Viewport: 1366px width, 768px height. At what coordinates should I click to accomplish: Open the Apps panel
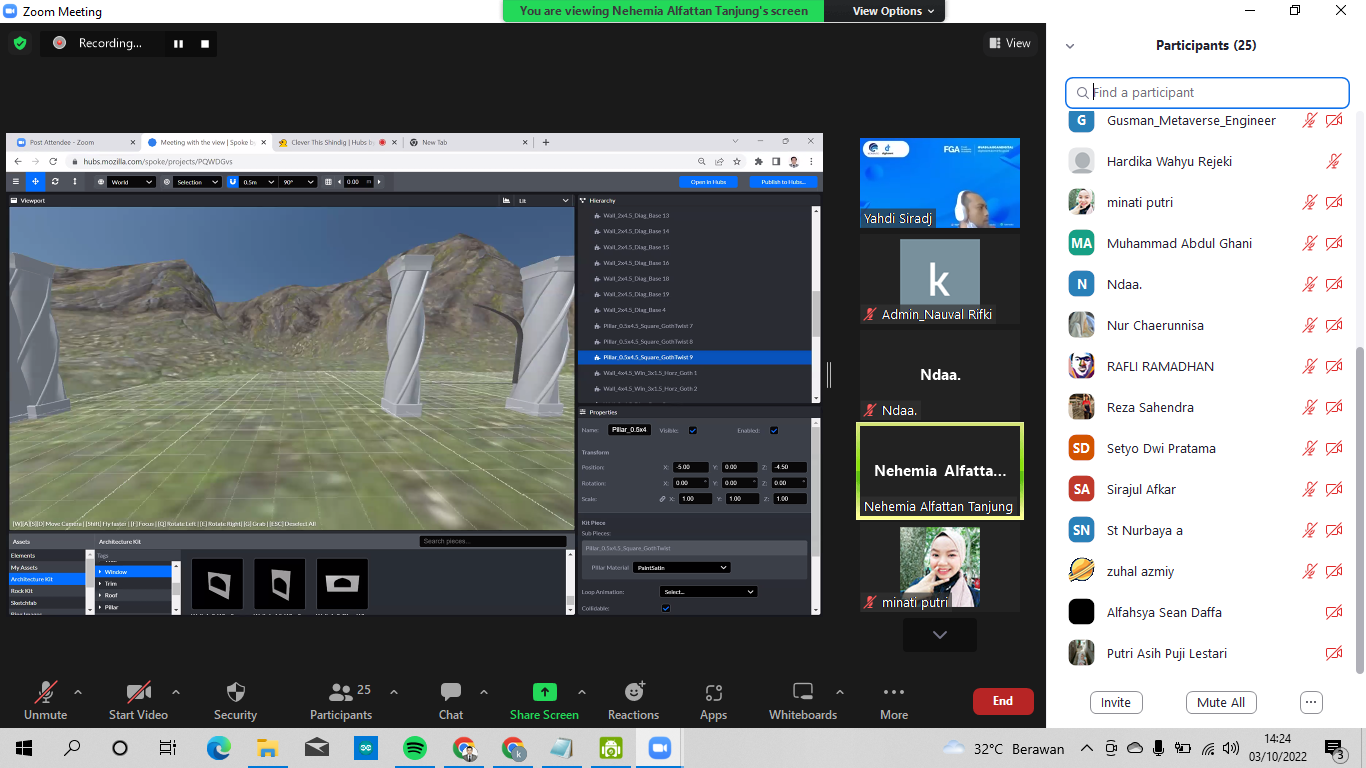(713, 692)
